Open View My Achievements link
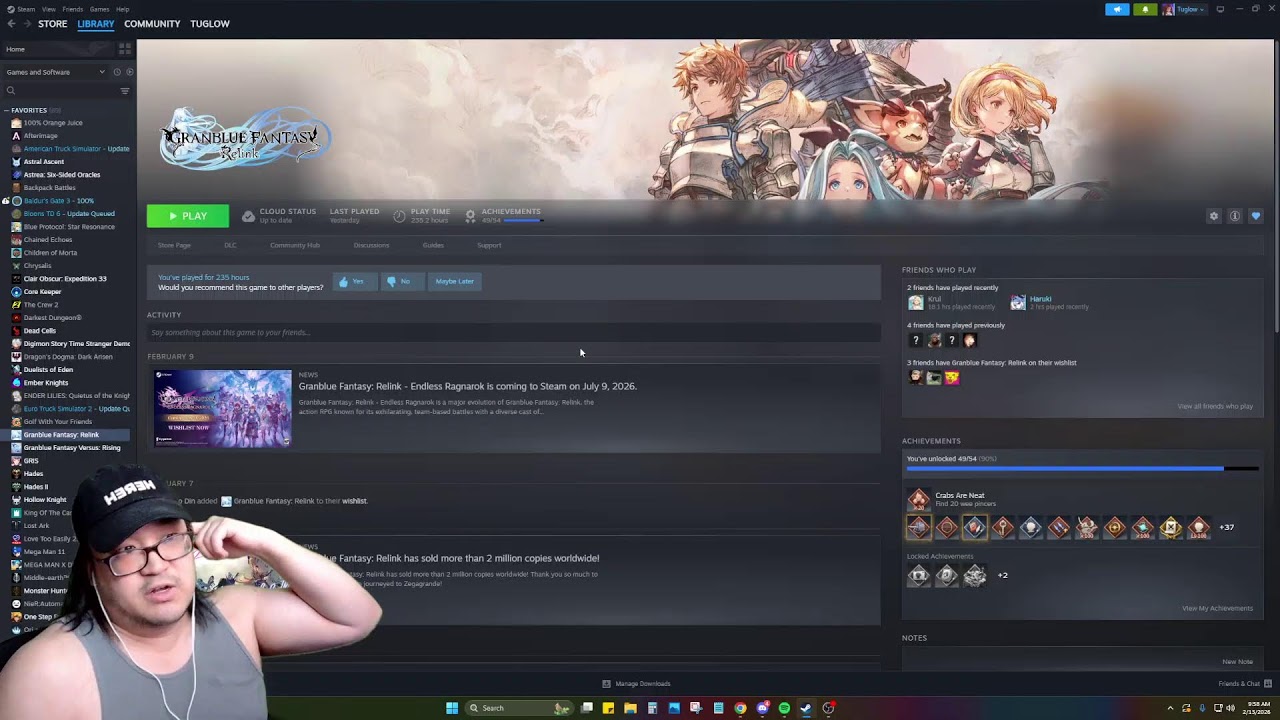 pos(1217,608)
